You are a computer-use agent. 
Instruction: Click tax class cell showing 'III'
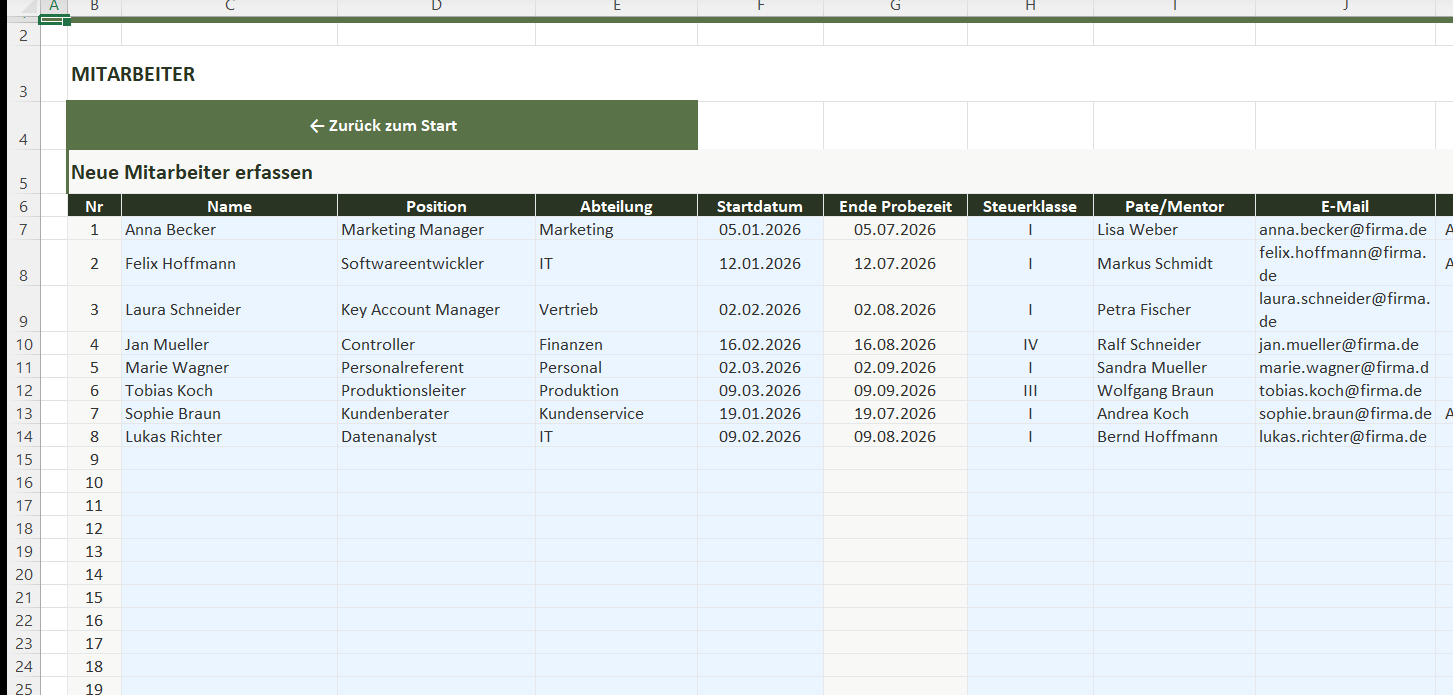coord(1030,391)
